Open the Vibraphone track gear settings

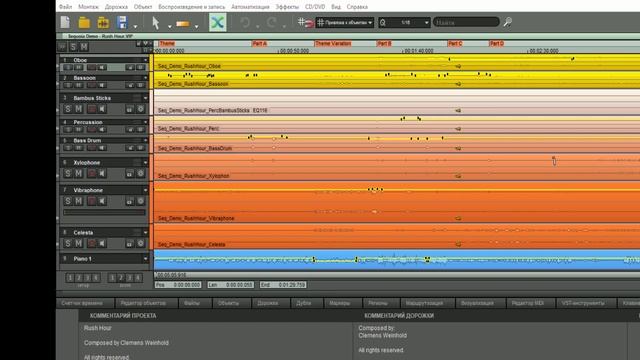point(141,201)
